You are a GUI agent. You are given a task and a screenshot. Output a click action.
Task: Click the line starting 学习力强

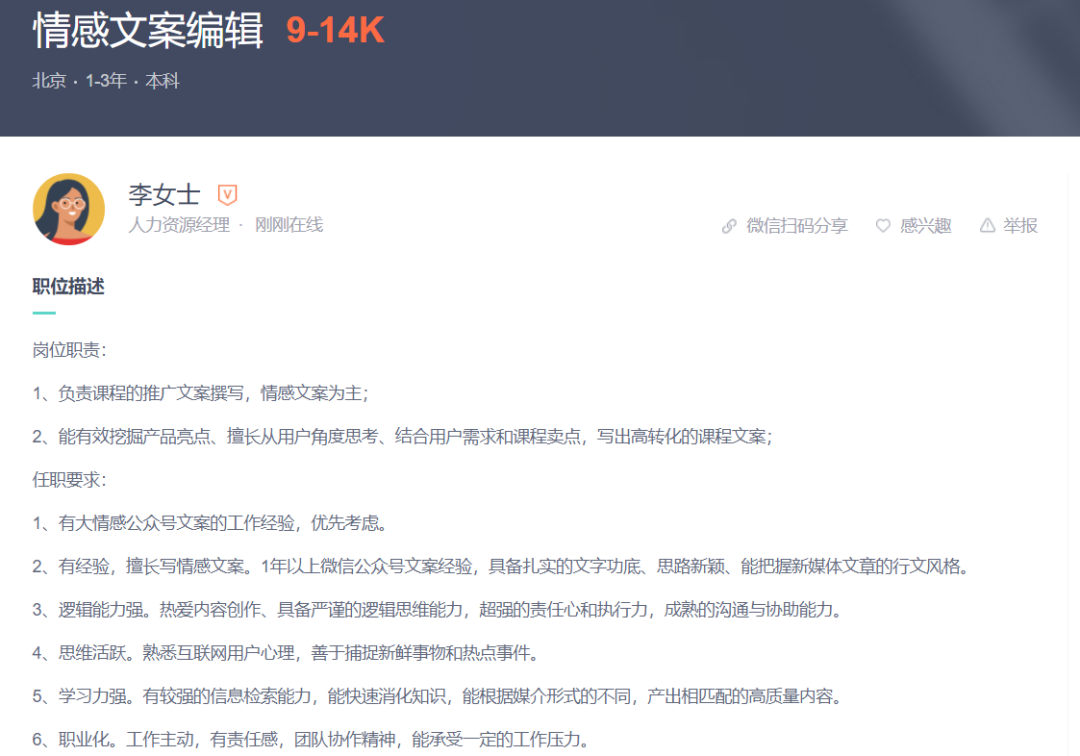[438, 696]
